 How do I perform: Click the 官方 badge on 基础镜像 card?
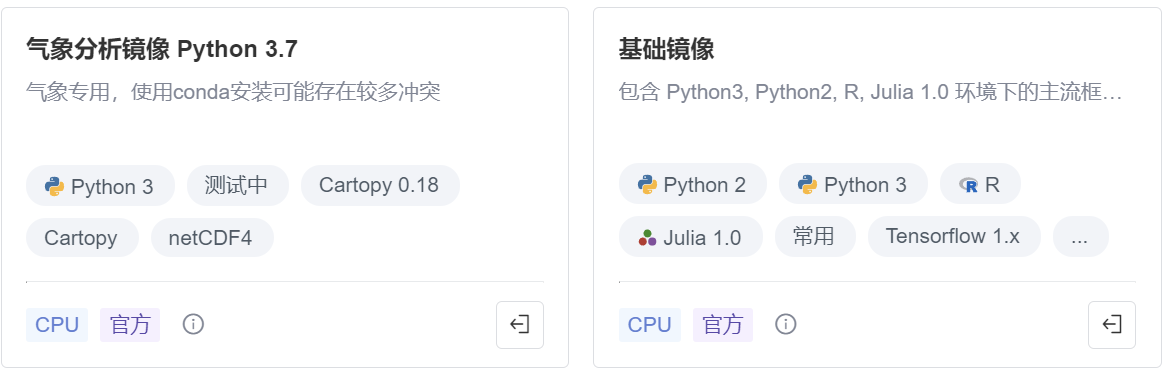[x=723, y=325]
